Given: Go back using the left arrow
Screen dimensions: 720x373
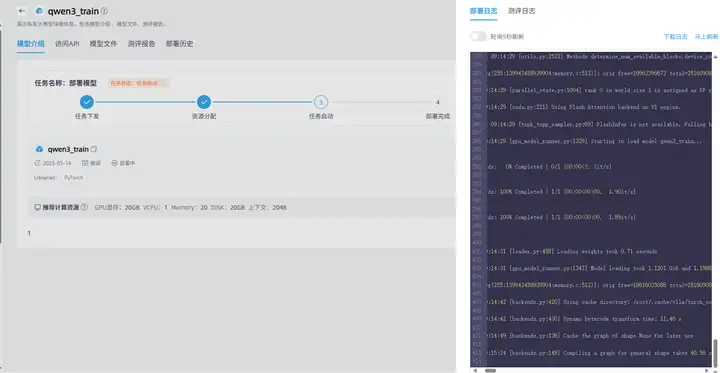Looking at the screenshot, I should [22, 11].
